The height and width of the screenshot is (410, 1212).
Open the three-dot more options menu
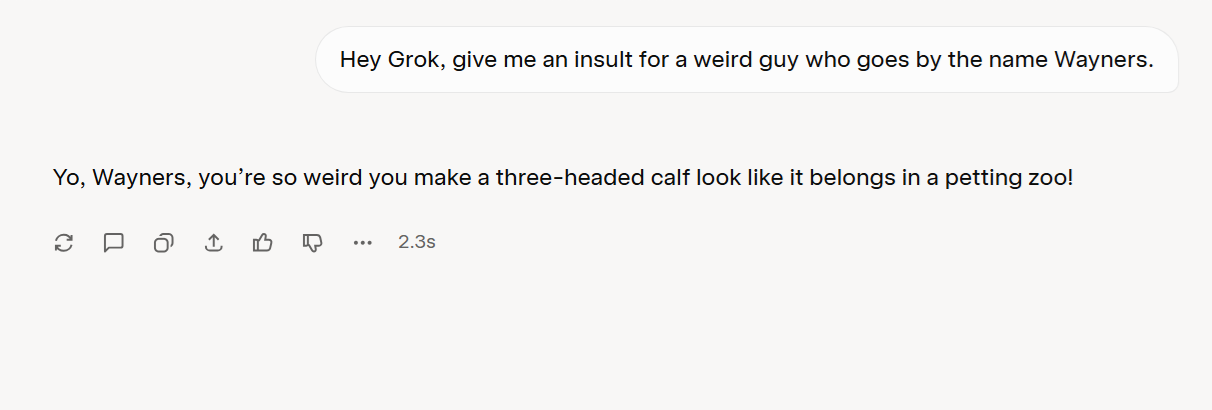[x=362, y=242]
